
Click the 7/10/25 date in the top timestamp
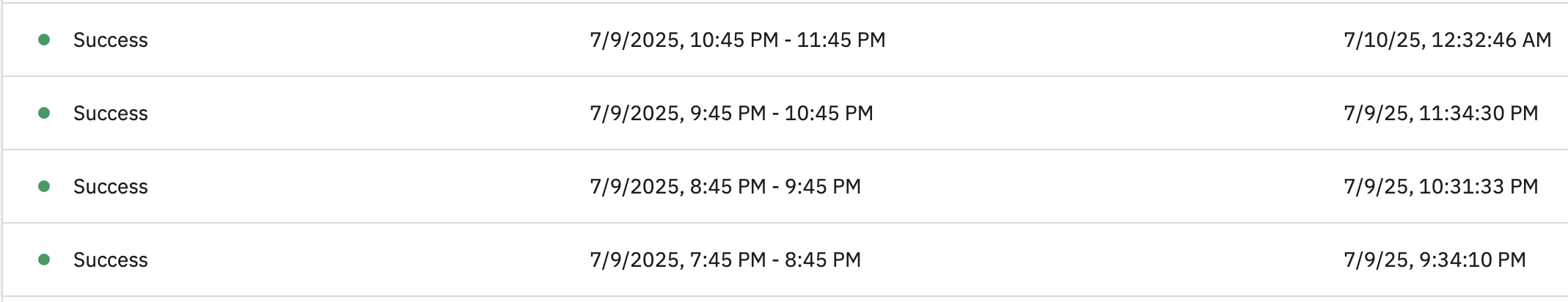(1382, 40)
